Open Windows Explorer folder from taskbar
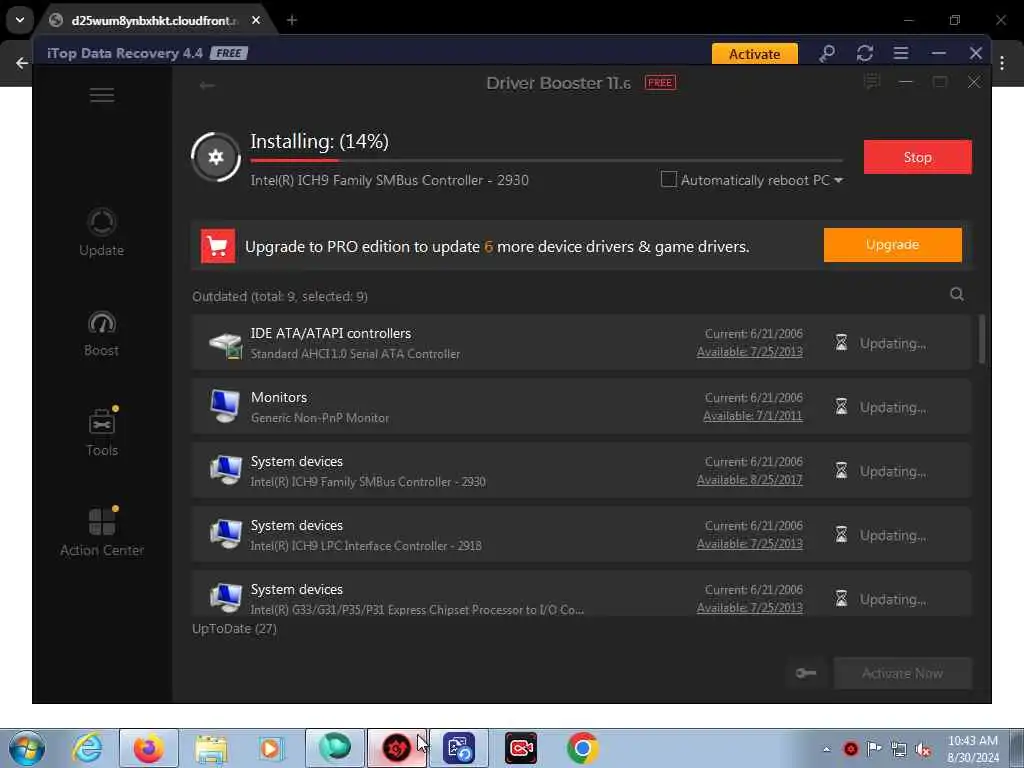Viewport: 1024px width, 768px height. [210, 748]
